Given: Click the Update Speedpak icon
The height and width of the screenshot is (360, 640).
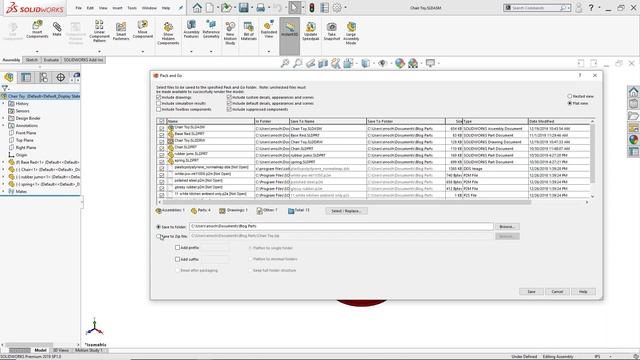Looking at the screenshot, I should 311,31.
